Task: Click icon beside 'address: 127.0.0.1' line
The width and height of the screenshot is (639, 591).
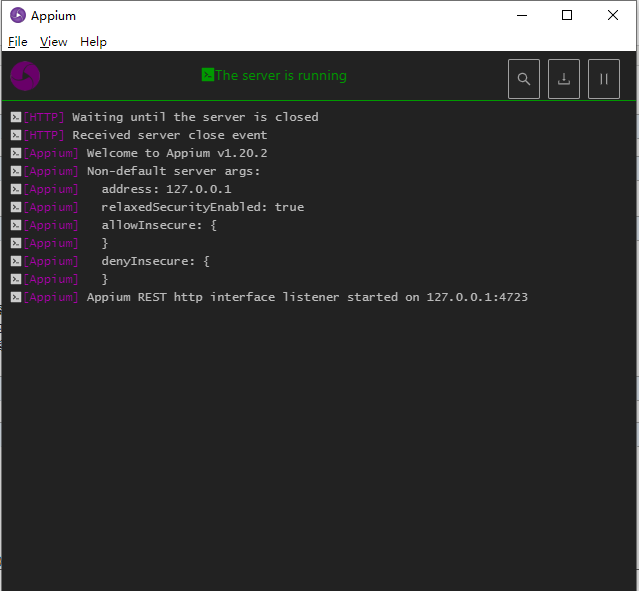Action: tap(15, 189)
